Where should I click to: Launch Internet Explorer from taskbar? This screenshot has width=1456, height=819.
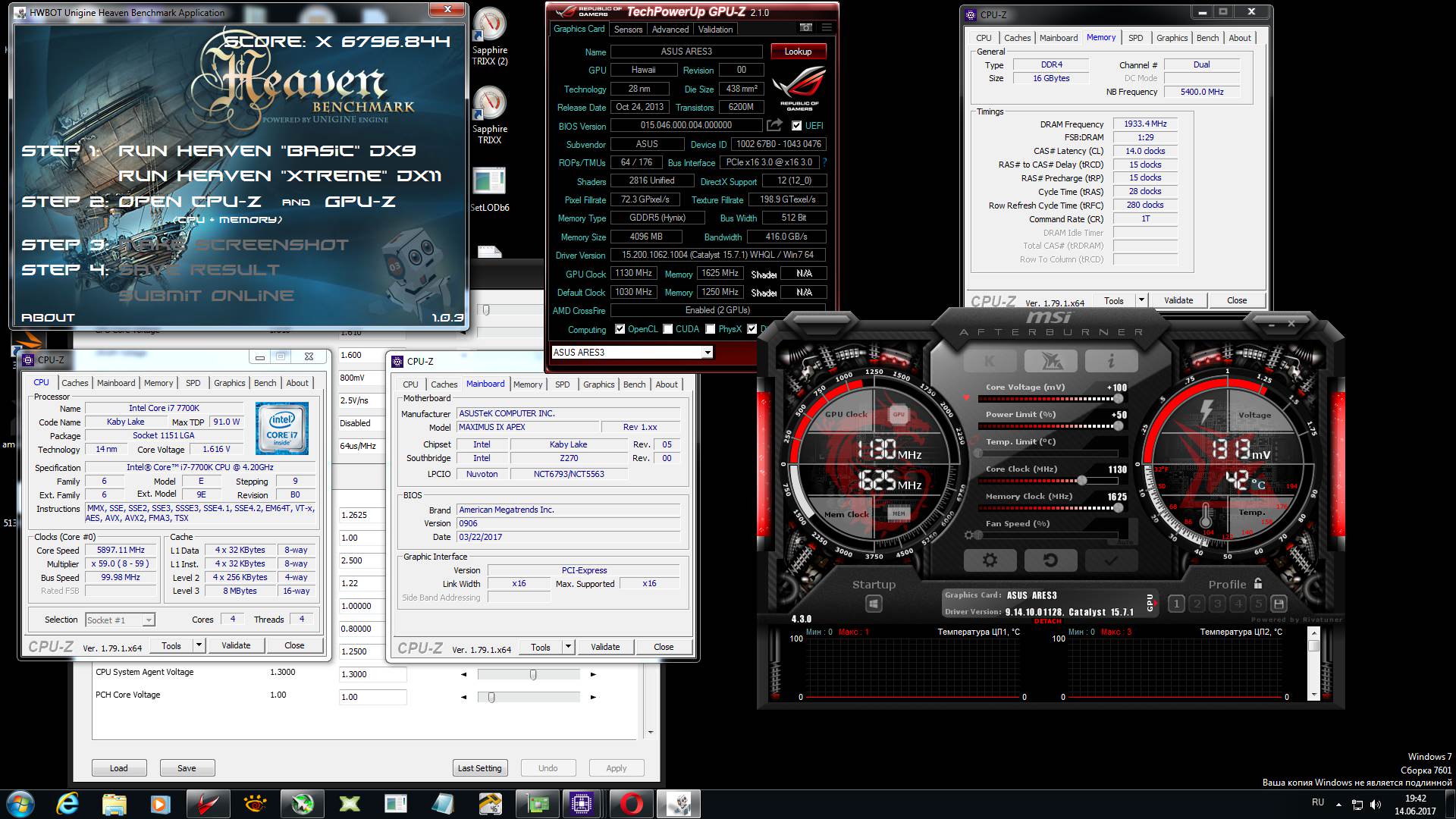(x=67, y=804)
